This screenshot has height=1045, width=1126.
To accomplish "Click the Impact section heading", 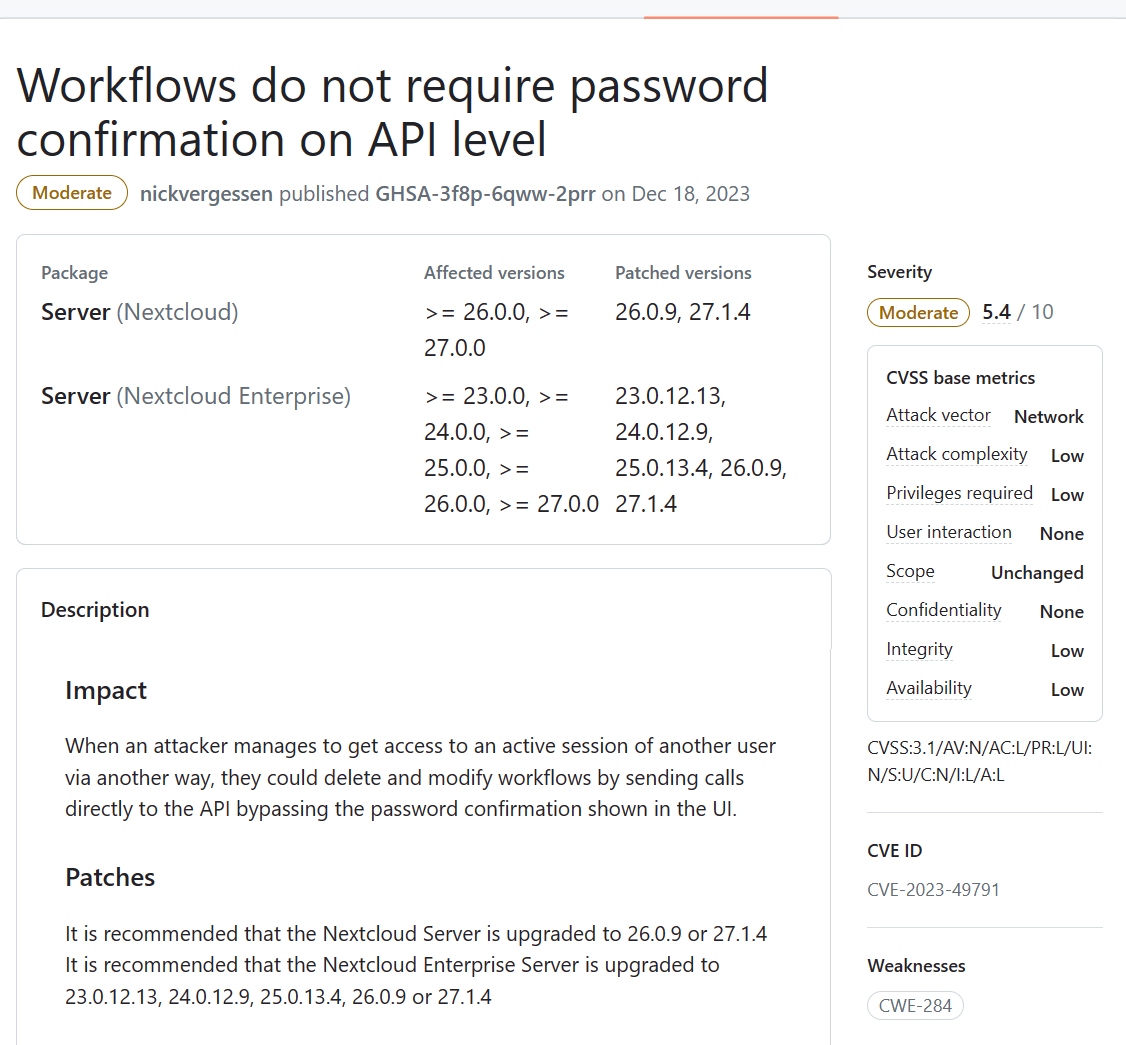I will 106,690.
